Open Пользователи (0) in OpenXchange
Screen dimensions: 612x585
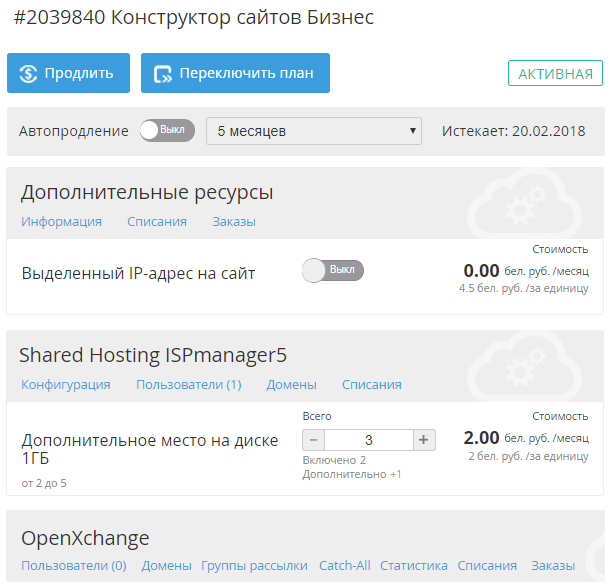[74, 566]
